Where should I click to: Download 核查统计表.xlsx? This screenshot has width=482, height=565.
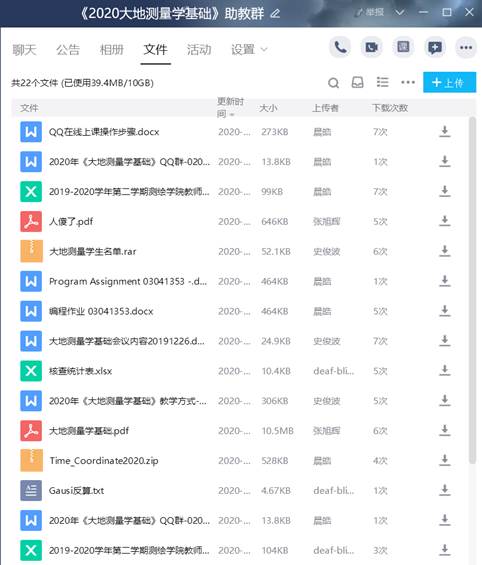click(x=445, y=371)
